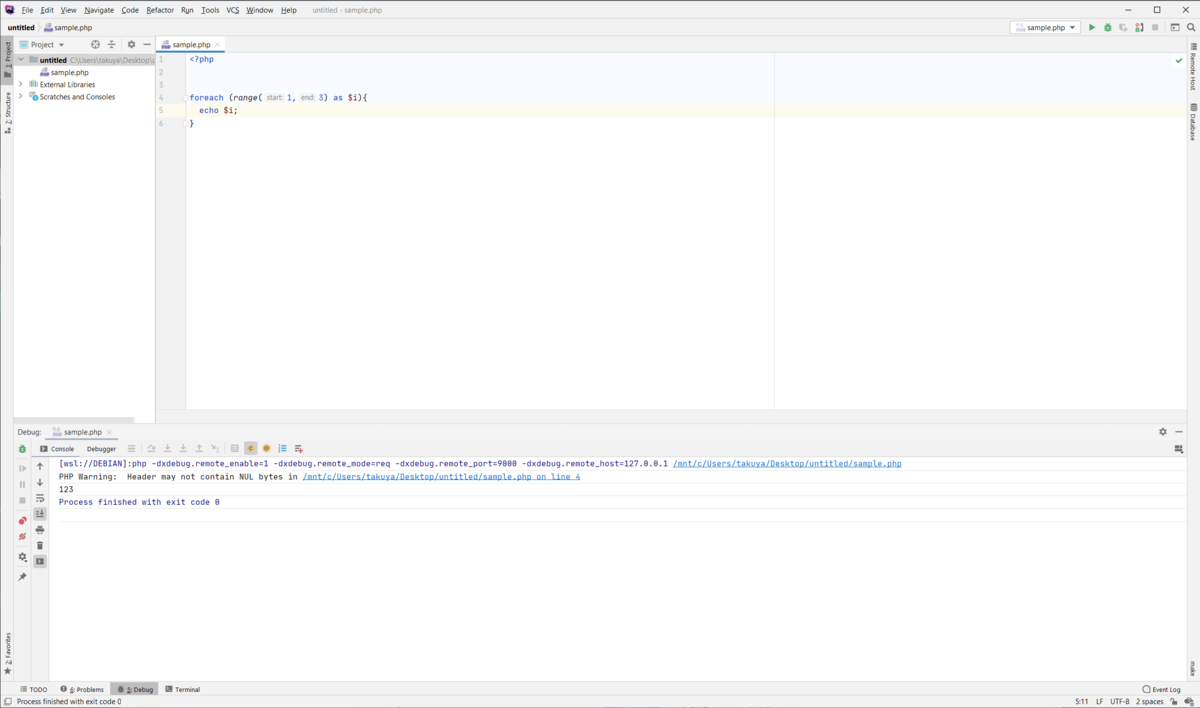Clear console output using the trash icon
This screenshot has width=1200, height=708.
click(x=40, y=545)
